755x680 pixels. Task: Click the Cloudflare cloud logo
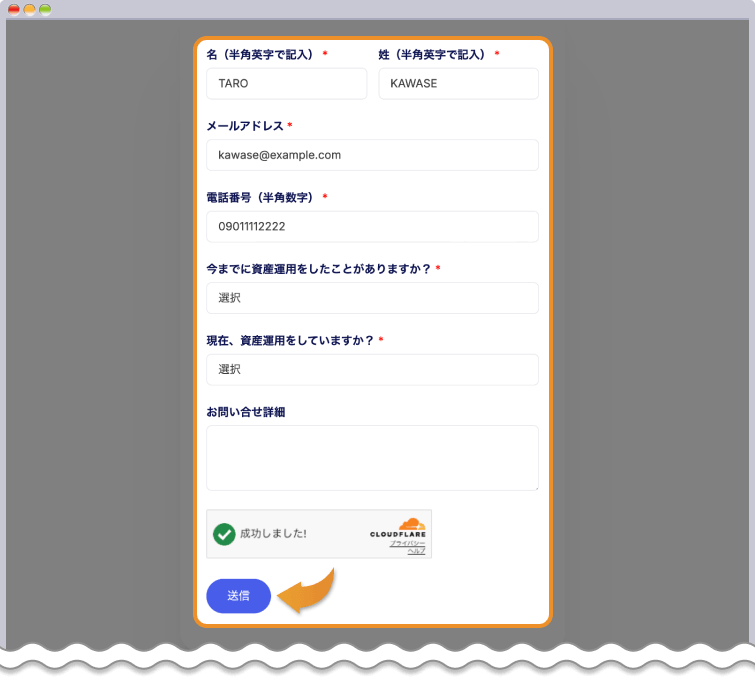tap(412, 524)
